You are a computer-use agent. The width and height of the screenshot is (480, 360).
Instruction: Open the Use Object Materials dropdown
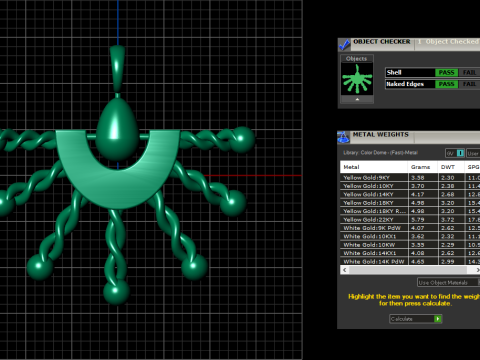pos(448,283)
